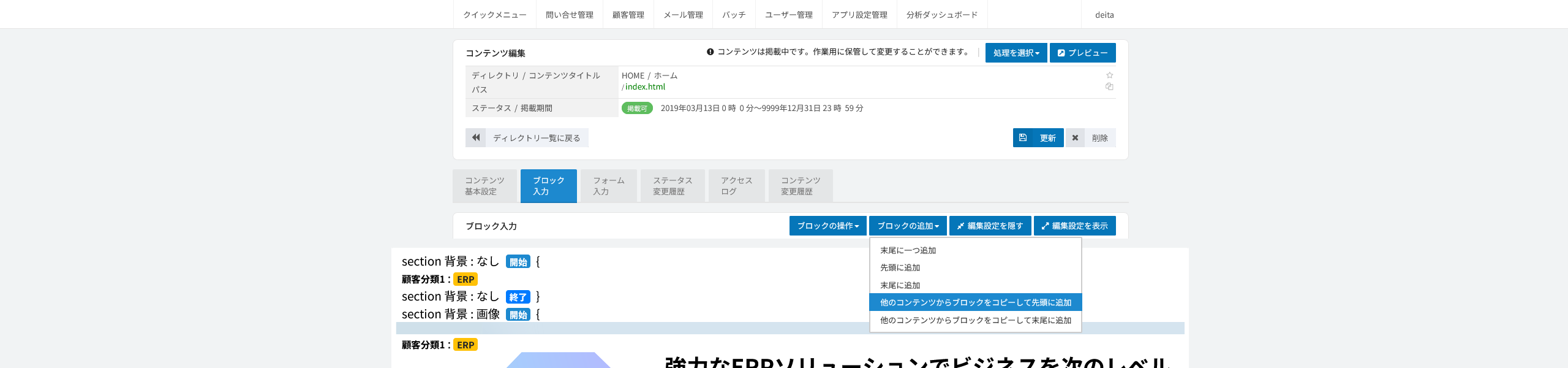Open ユーザー管理 menu
Screen dimensions: 1568x368
coord(789,15)
